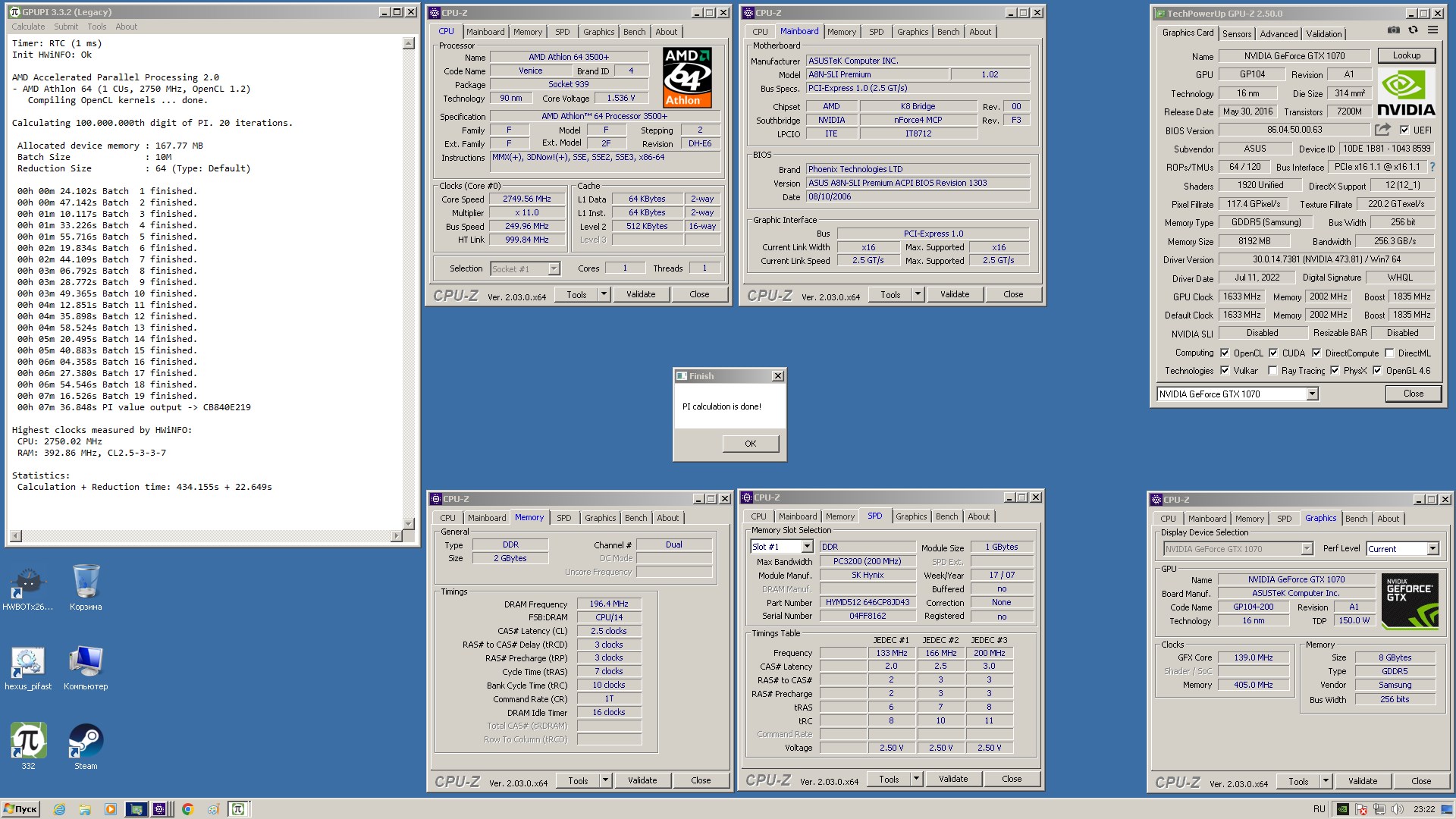Click the volume speaker tray icon
The width and height of the screenshot is (1456, 819).
point(1398,809)
